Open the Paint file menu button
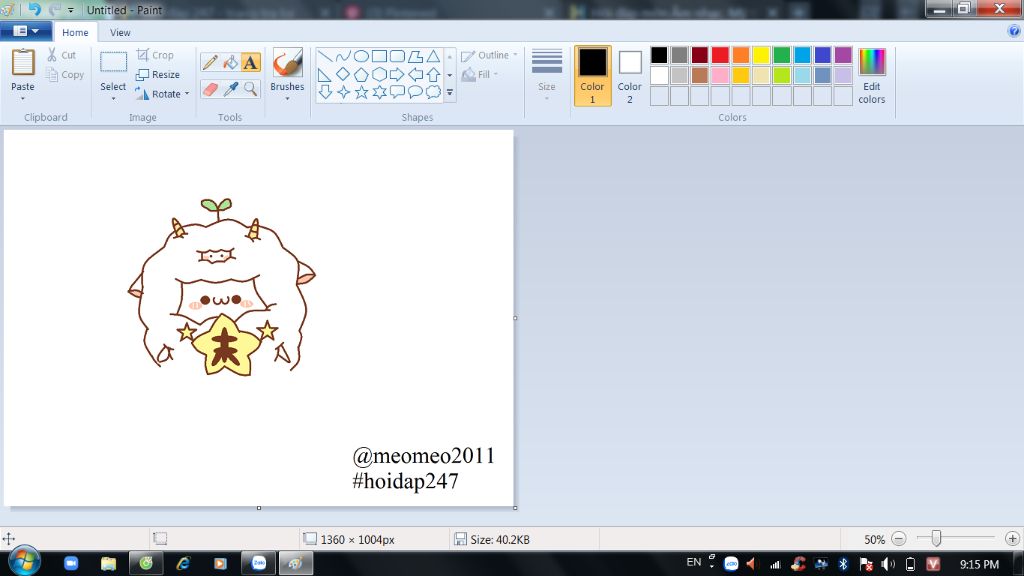The image size is (1024, 576). pyautogui.click(x=25, y=31)
